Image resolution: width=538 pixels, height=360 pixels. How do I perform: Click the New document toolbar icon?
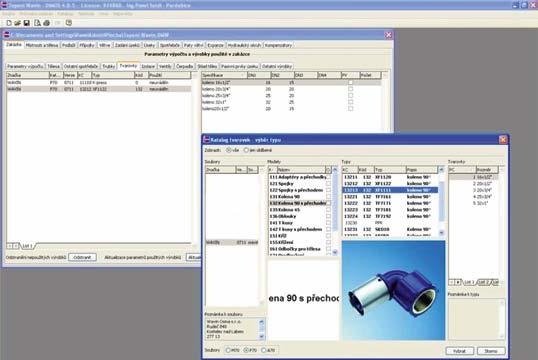coord(9,23)
